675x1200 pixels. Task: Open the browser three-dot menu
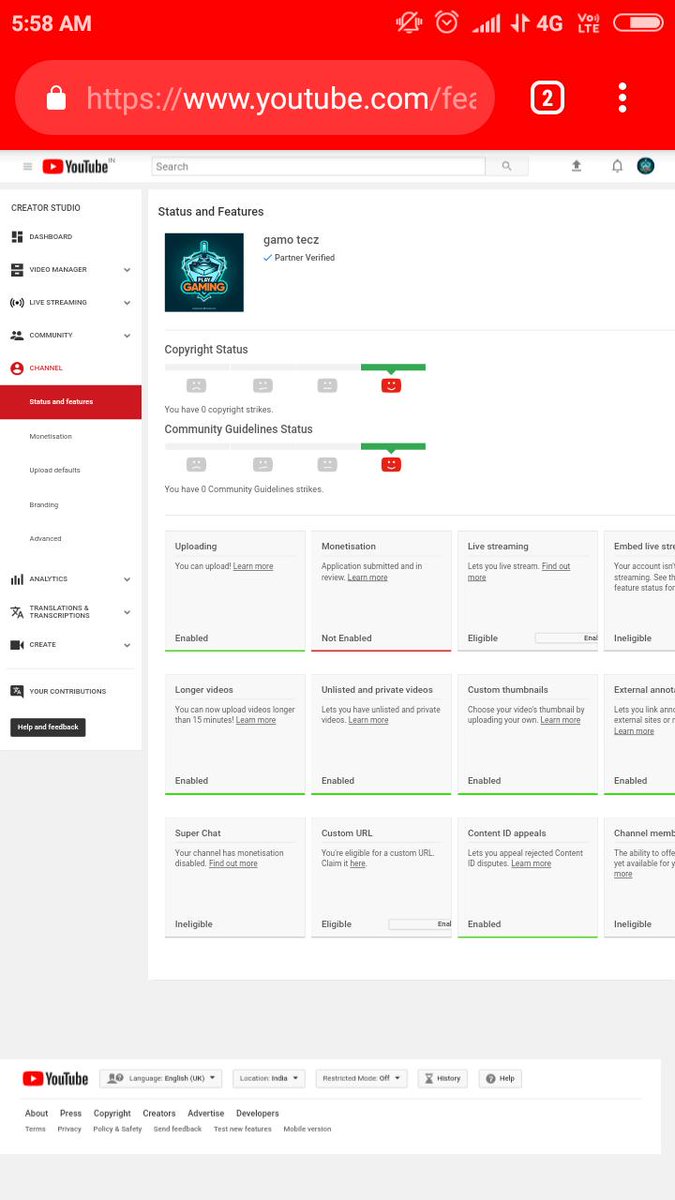tap(622, 97)
